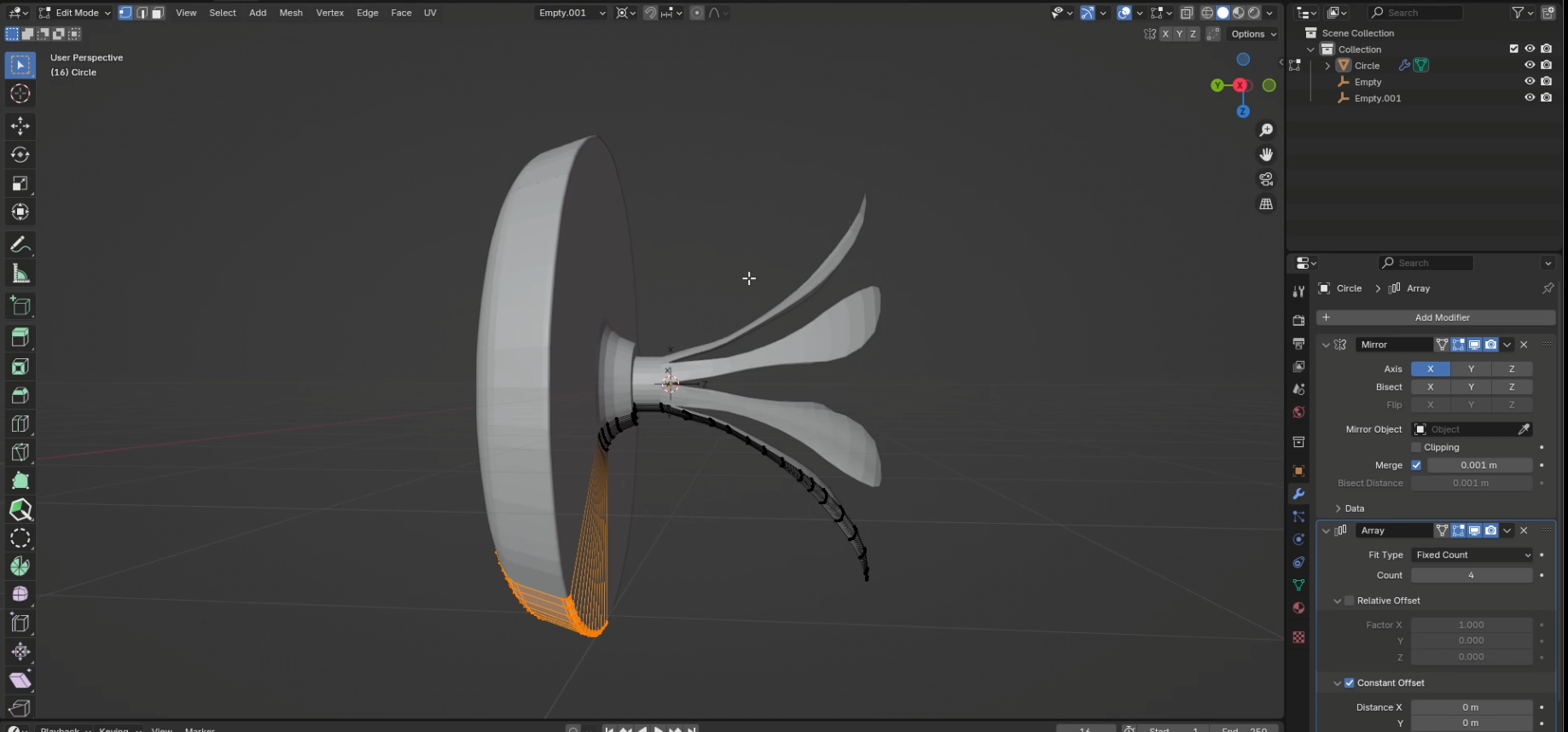Open the Object Data properties tab
The image size is (1568, 732).
1298,585
